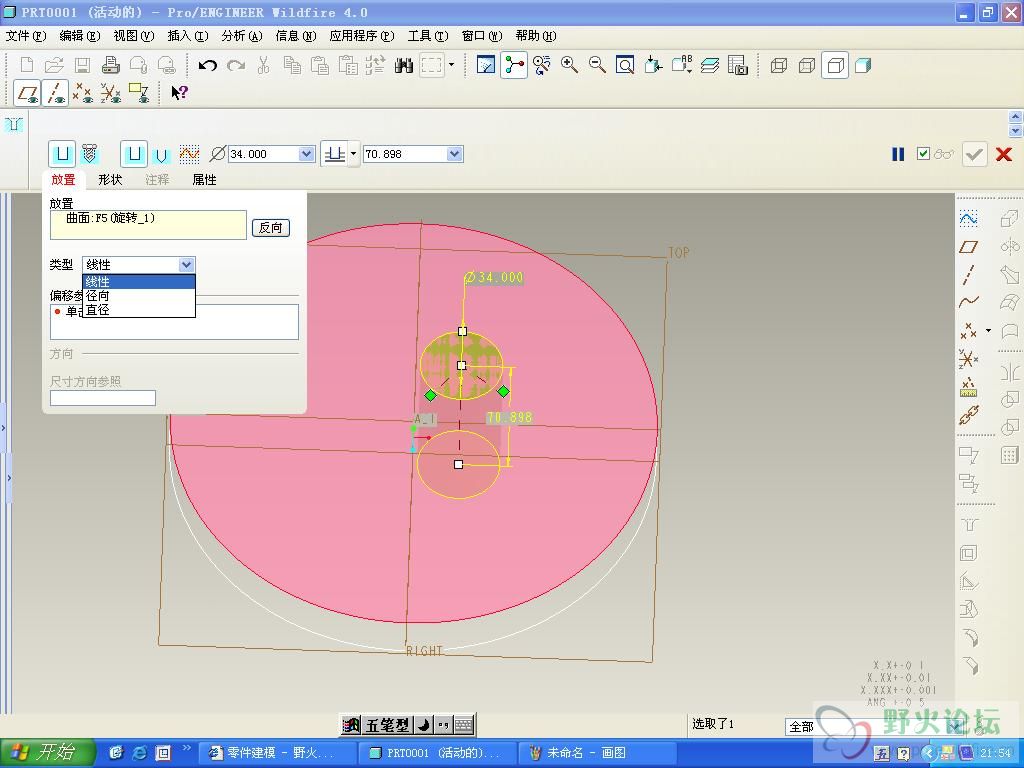Screen dimensions: 1024x768
Task: Open context-sensitive help arrow icon
Action: click(x=179, y=93)
